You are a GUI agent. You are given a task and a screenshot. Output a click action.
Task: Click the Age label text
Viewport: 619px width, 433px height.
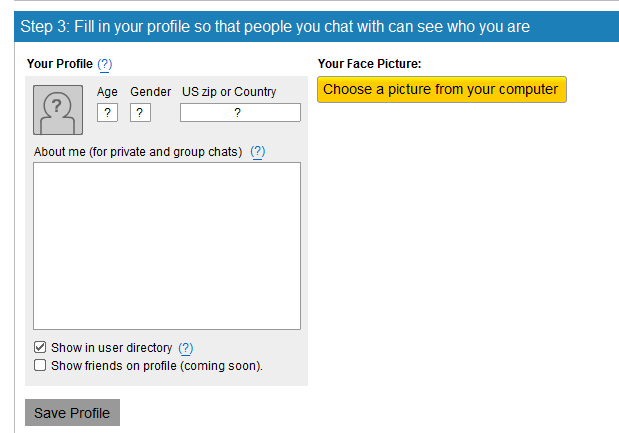pyautogui.click(x=107, y=92)
